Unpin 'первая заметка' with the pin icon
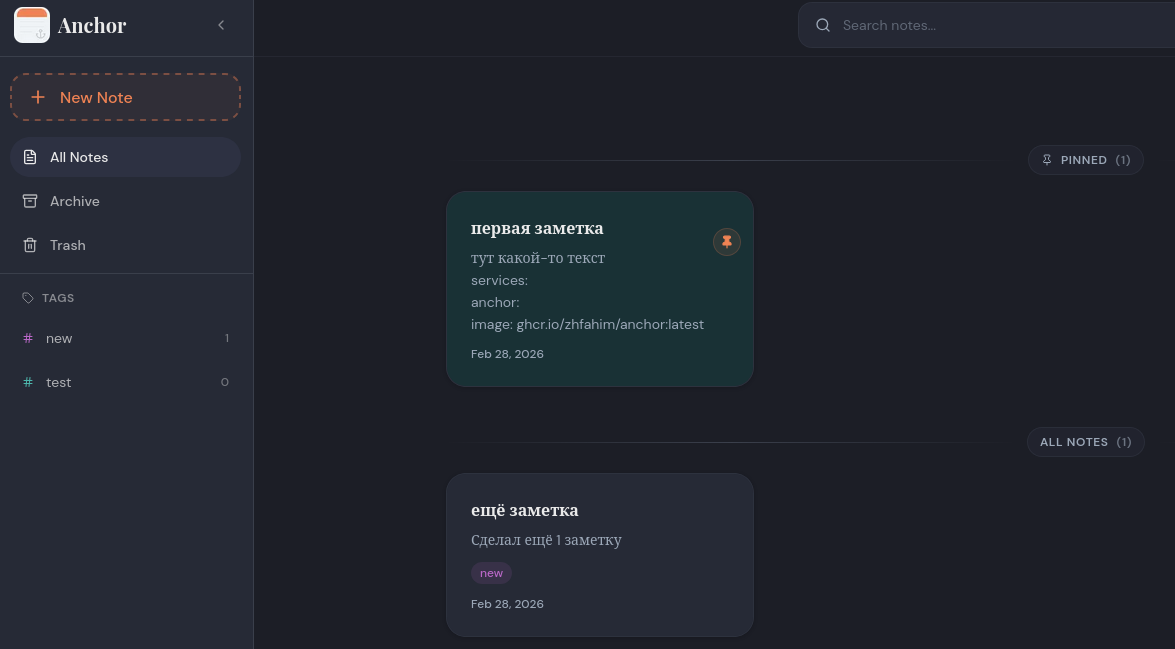This screenshot has height=649, width=1175. click(x=727, y=241)
